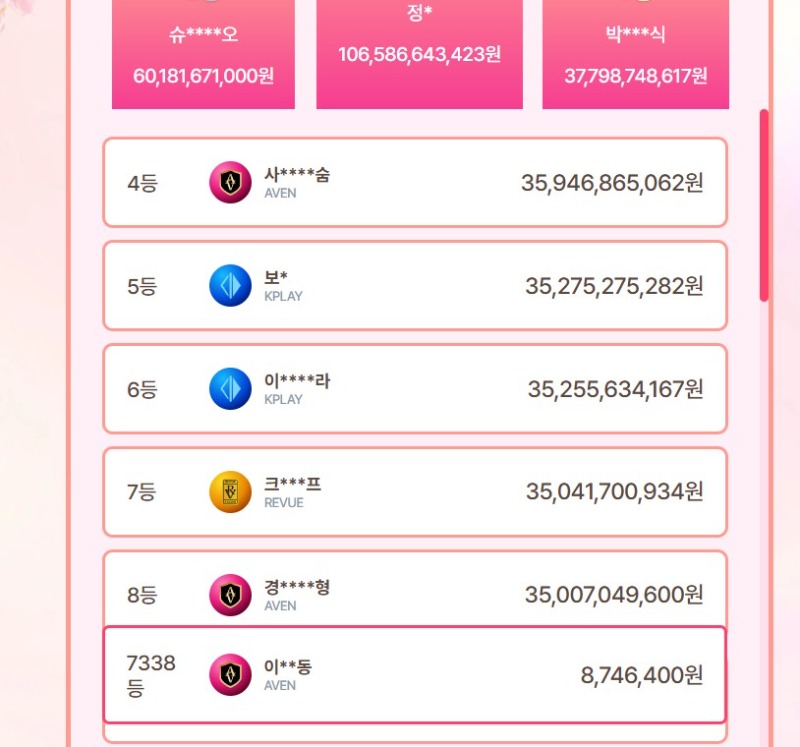
Task: Click the KPLAY badge icon in 6등 row
Action: coord(230,389)
